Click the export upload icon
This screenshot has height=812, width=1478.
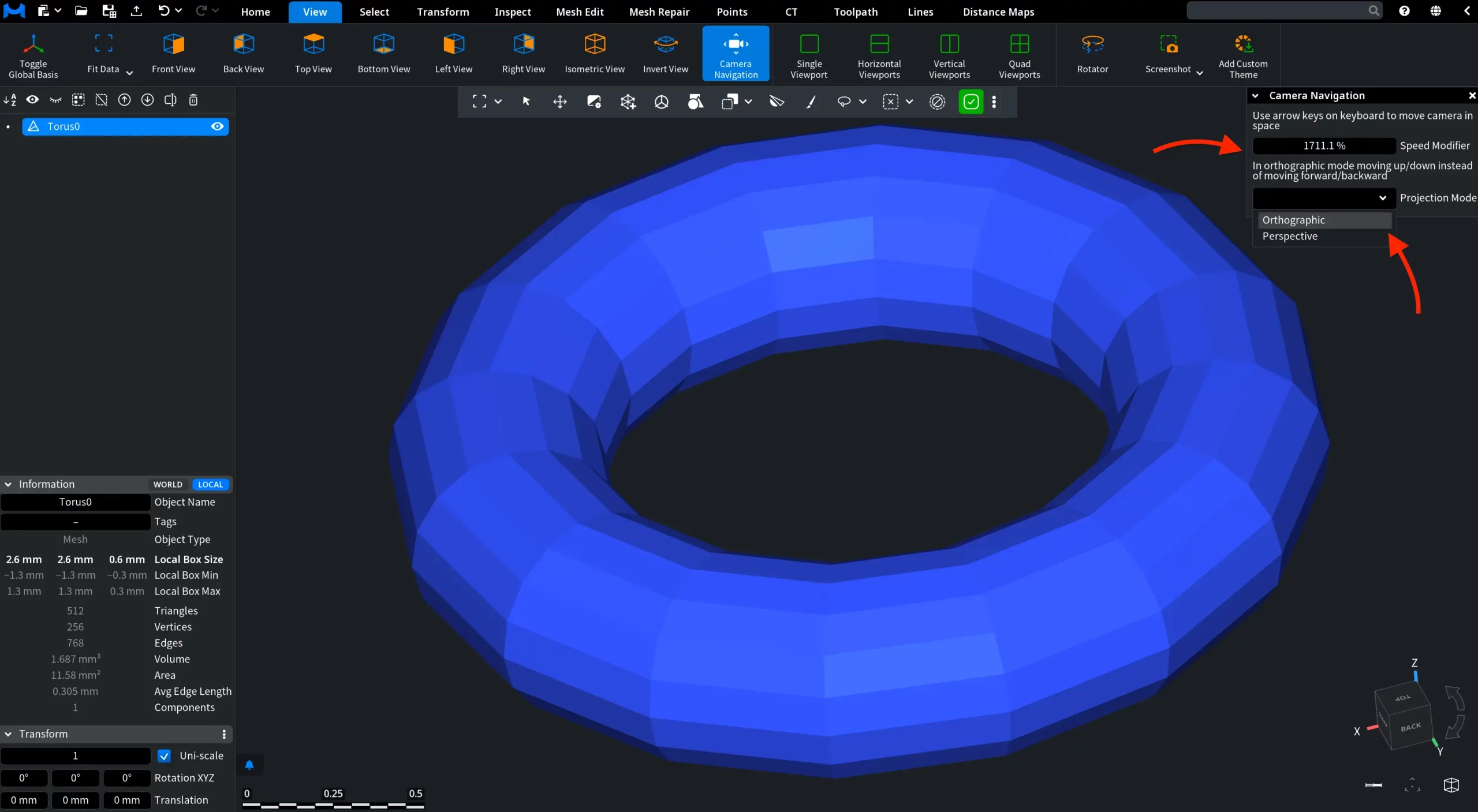pyautogui.click(x=136, y=10)
